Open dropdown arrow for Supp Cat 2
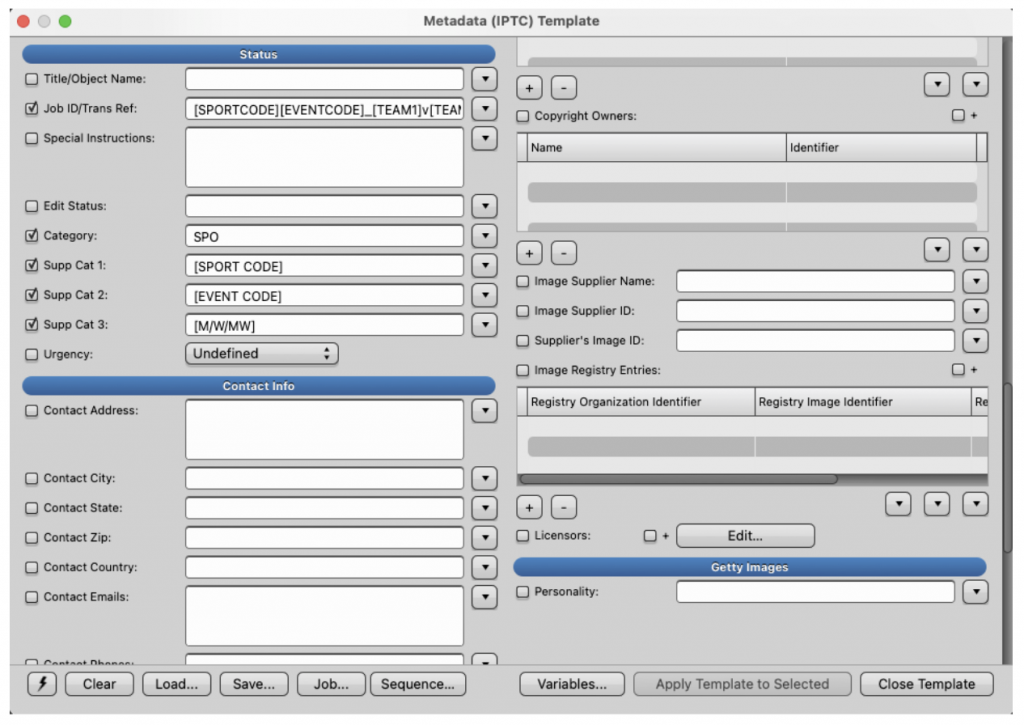The image size is (1024, 725). tap(485, 295)
